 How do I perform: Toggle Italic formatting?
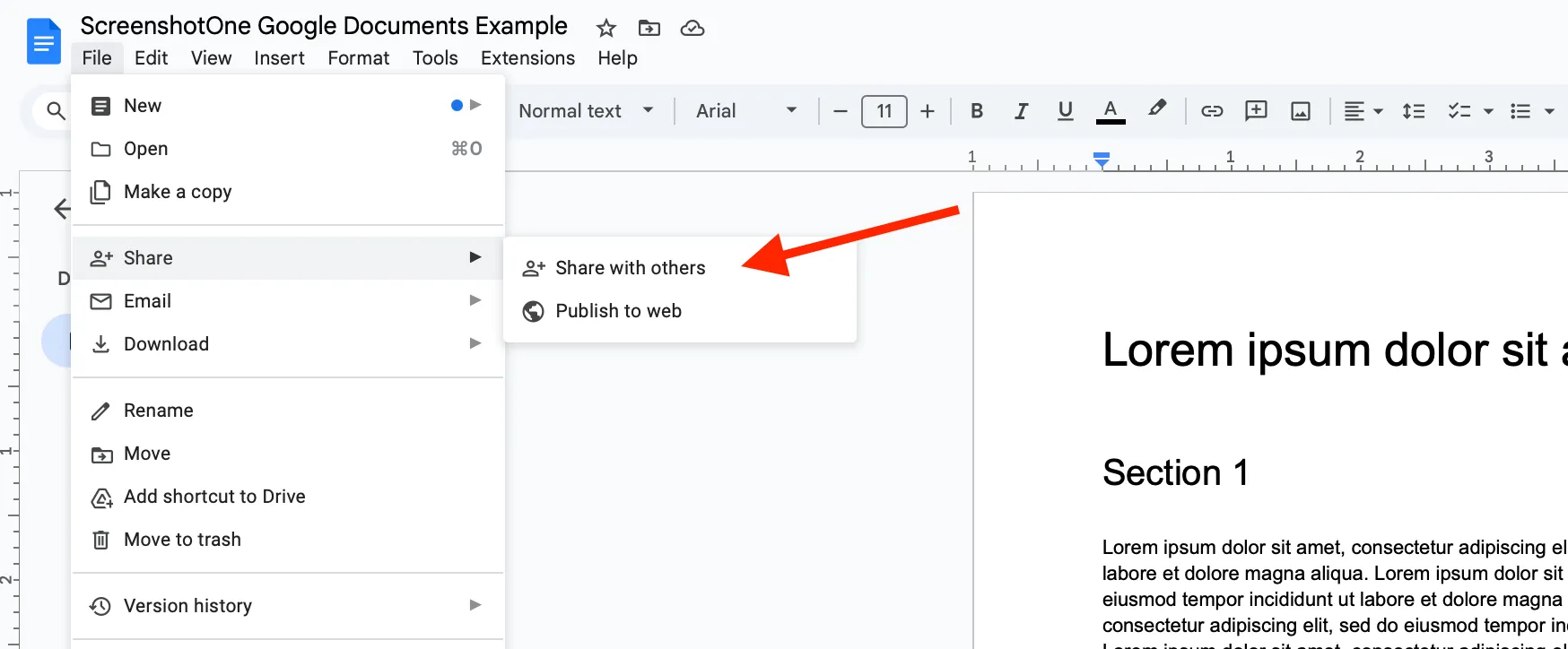1021,111
